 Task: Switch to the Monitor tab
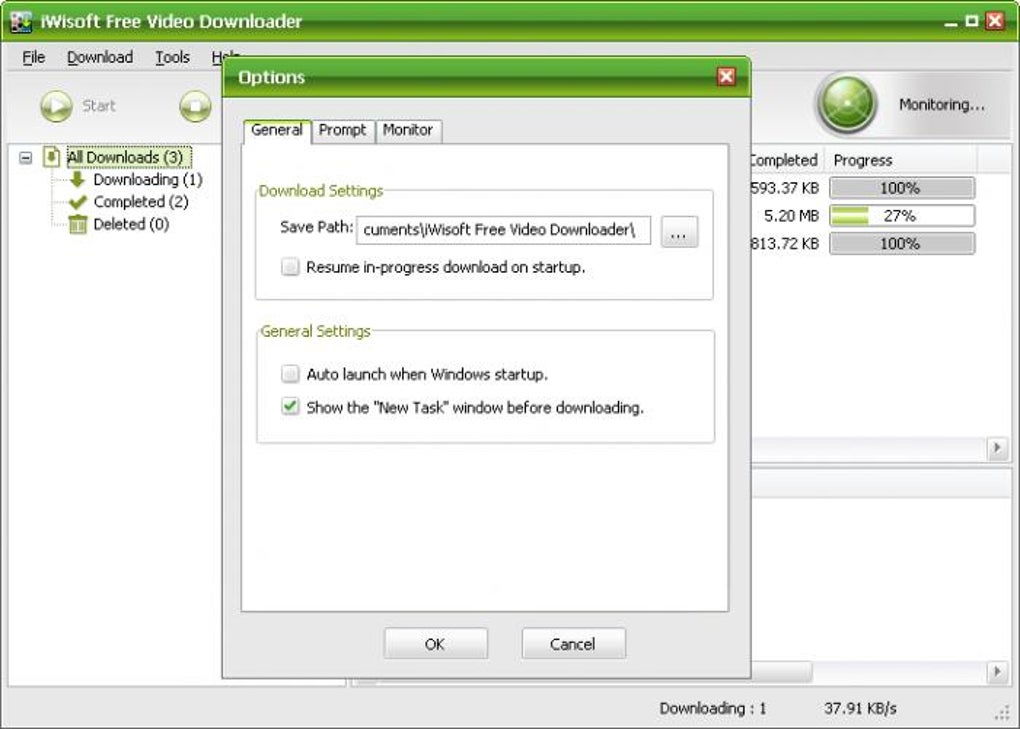point(408,130)
